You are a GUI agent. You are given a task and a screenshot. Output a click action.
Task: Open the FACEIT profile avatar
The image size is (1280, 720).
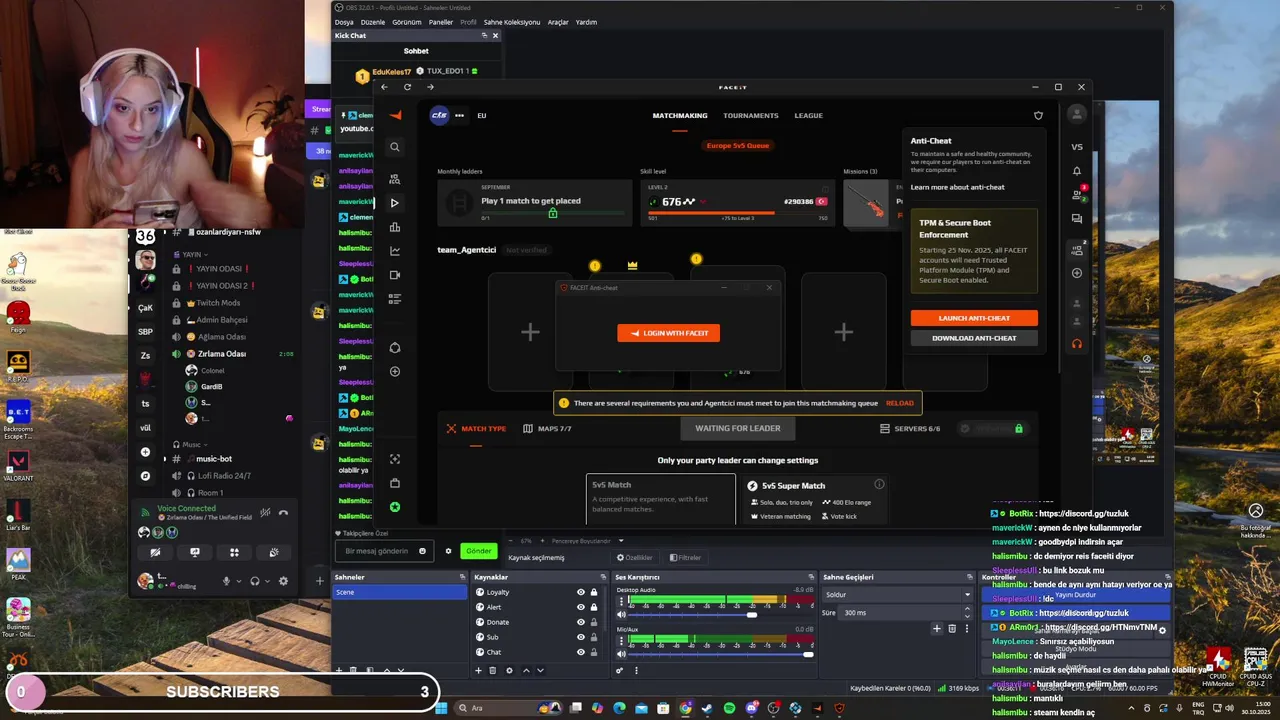[1077, 114]
